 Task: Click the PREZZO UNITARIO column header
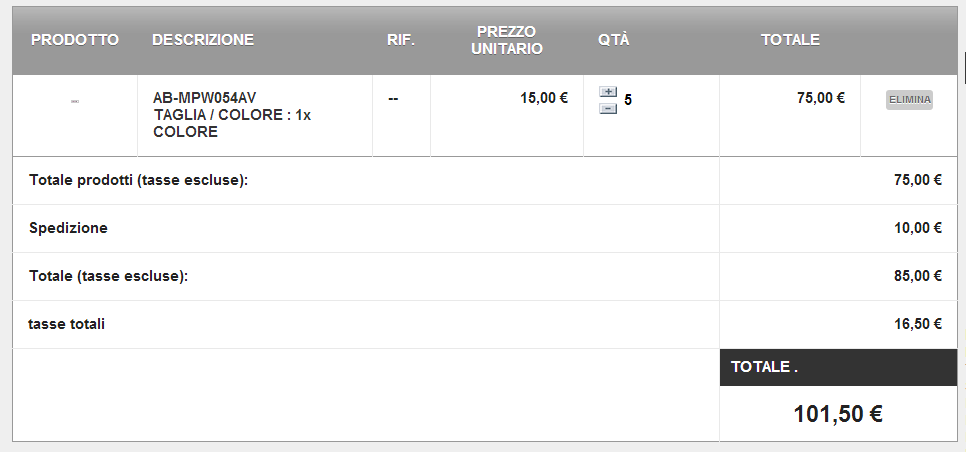point(507,40)
